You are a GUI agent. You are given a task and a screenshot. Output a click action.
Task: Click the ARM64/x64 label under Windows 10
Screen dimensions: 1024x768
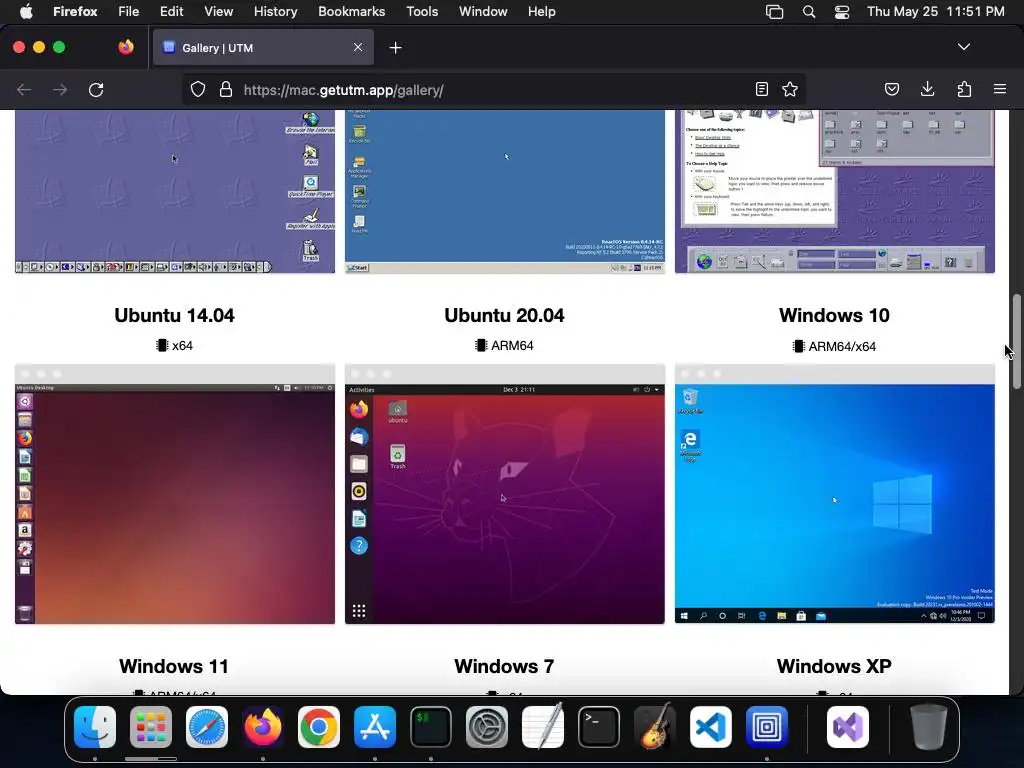(835, 346)
